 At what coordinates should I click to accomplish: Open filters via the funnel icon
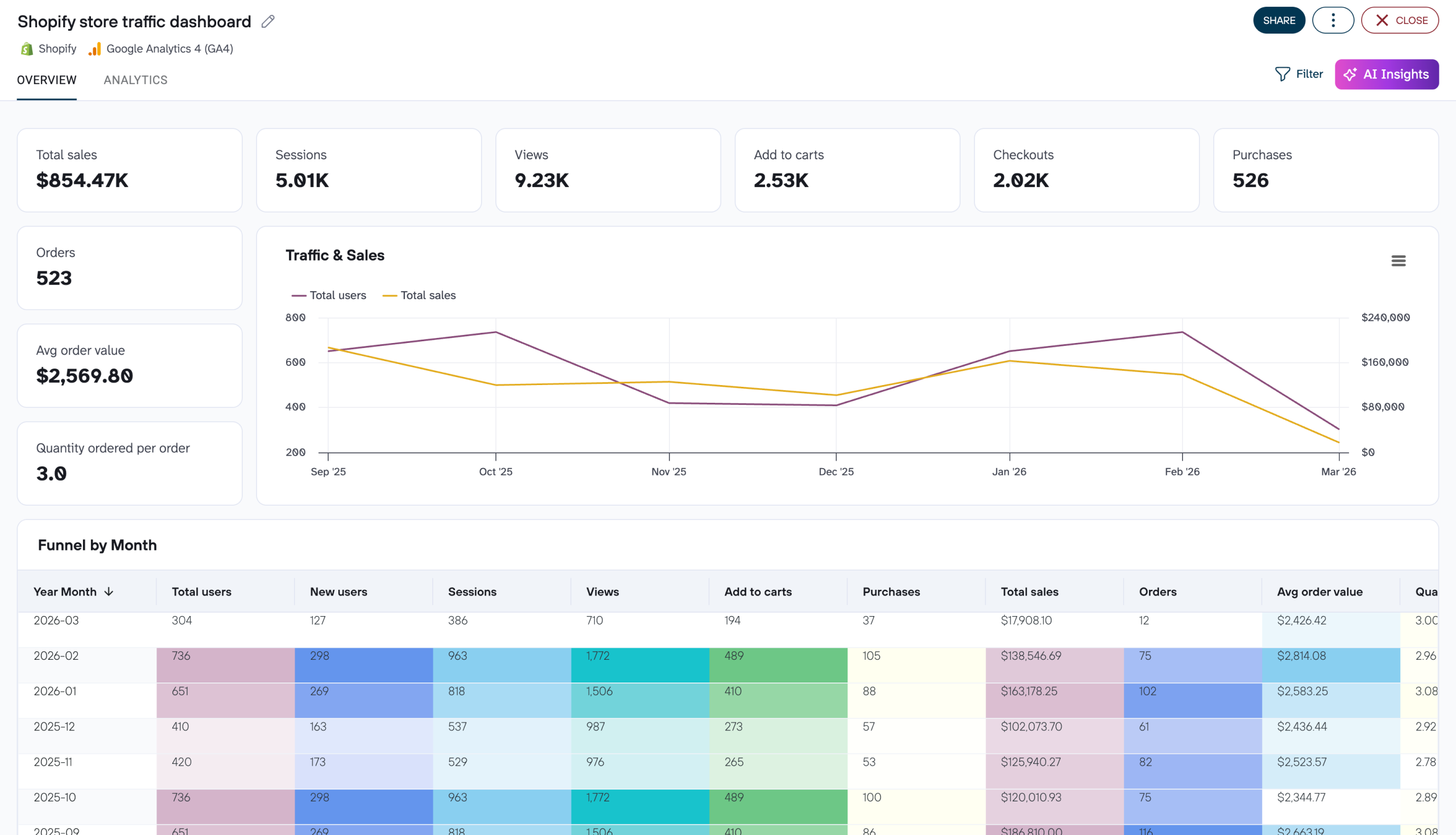(x=1282, y=73)
